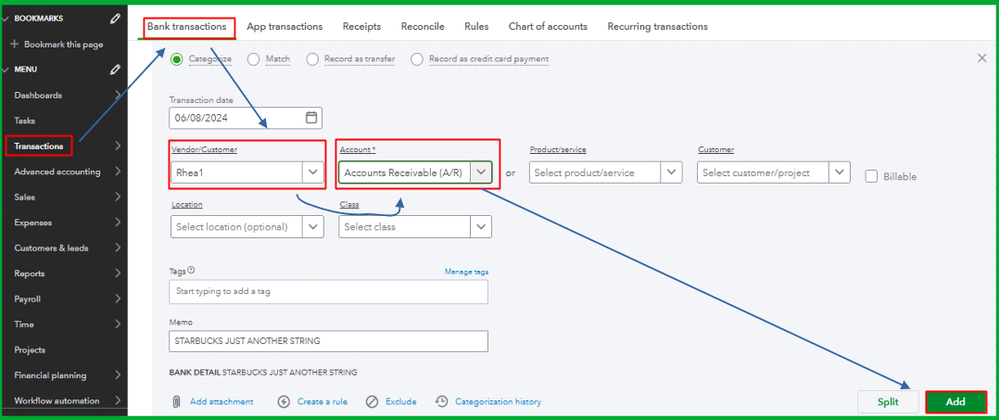Edit bookmarks with the pencil icon
Image resolution: width=999 pixels, height=420 pixels.
coord(115,18)
